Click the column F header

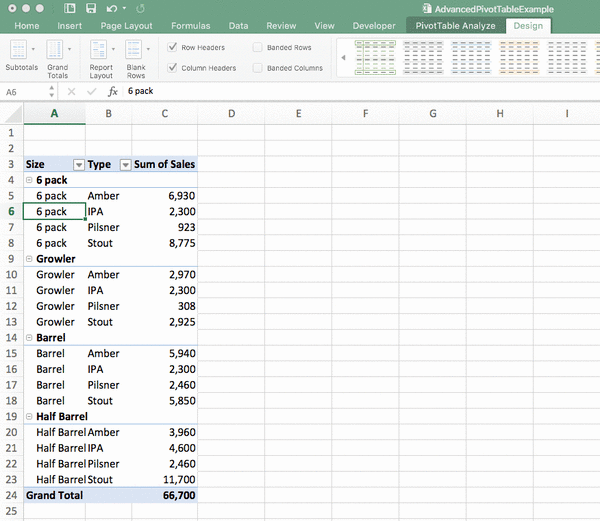coord(365,113)
